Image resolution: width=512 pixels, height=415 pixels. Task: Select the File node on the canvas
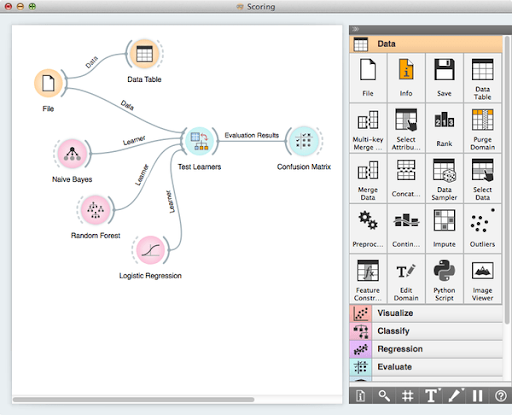[x=48, y=83]
